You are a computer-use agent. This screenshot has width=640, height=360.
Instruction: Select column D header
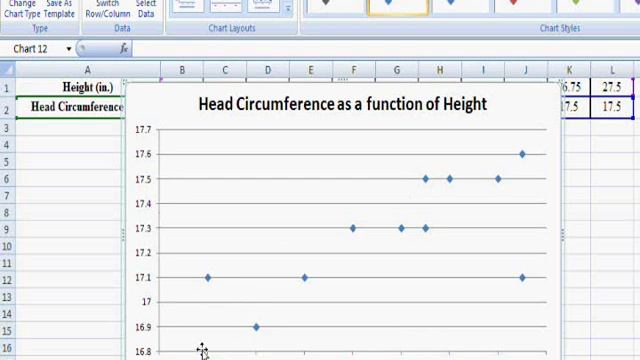[268, 70]
